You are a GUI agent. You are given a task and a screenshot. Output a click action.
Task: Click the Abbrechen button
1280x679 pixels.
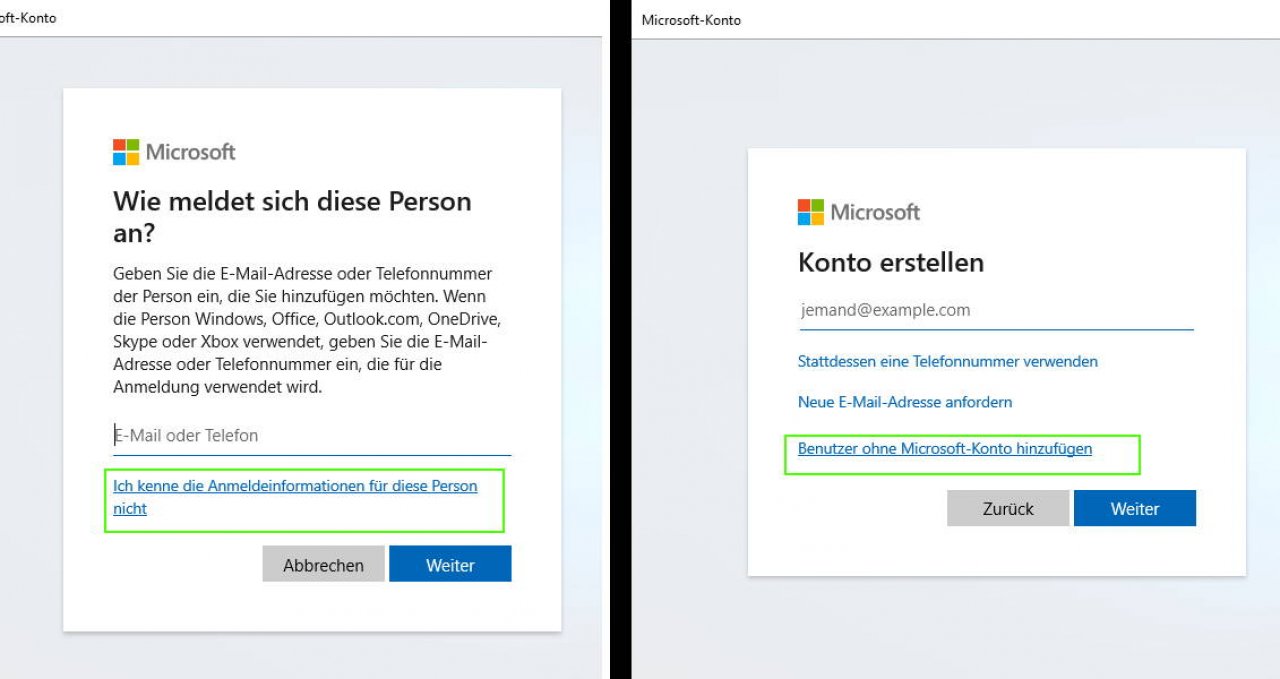(323, 565)
